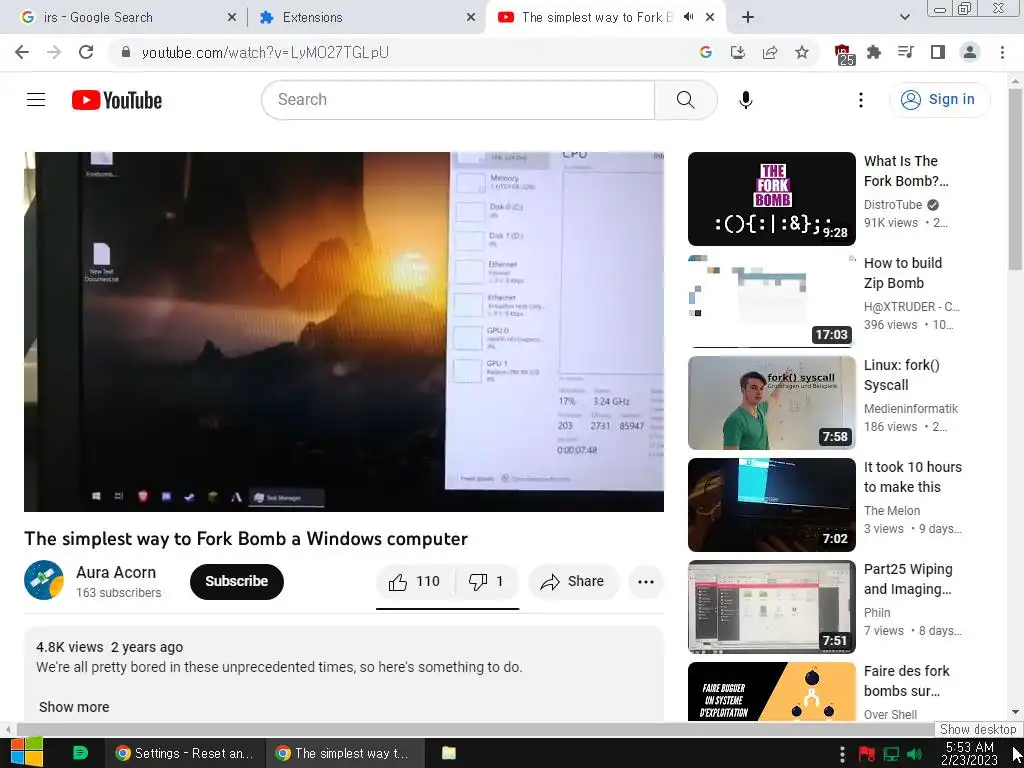Screen dimensions: 1024x768
Task: Switch to the irs - Google Search tab
Action: 127,18
